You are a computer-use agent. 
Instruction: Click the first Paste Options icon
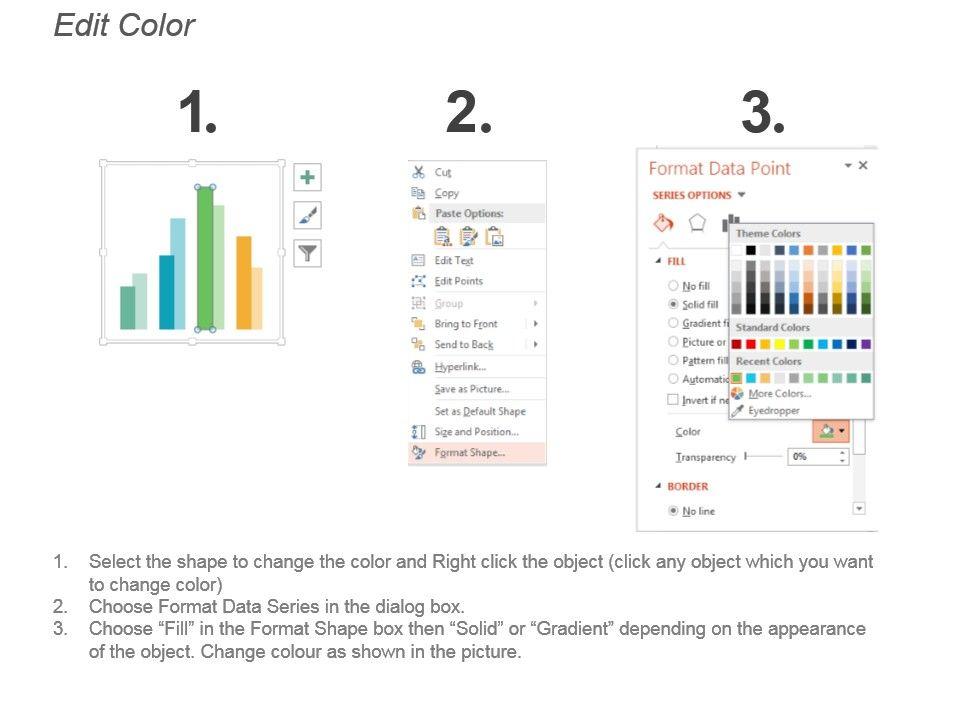(443, 236)
